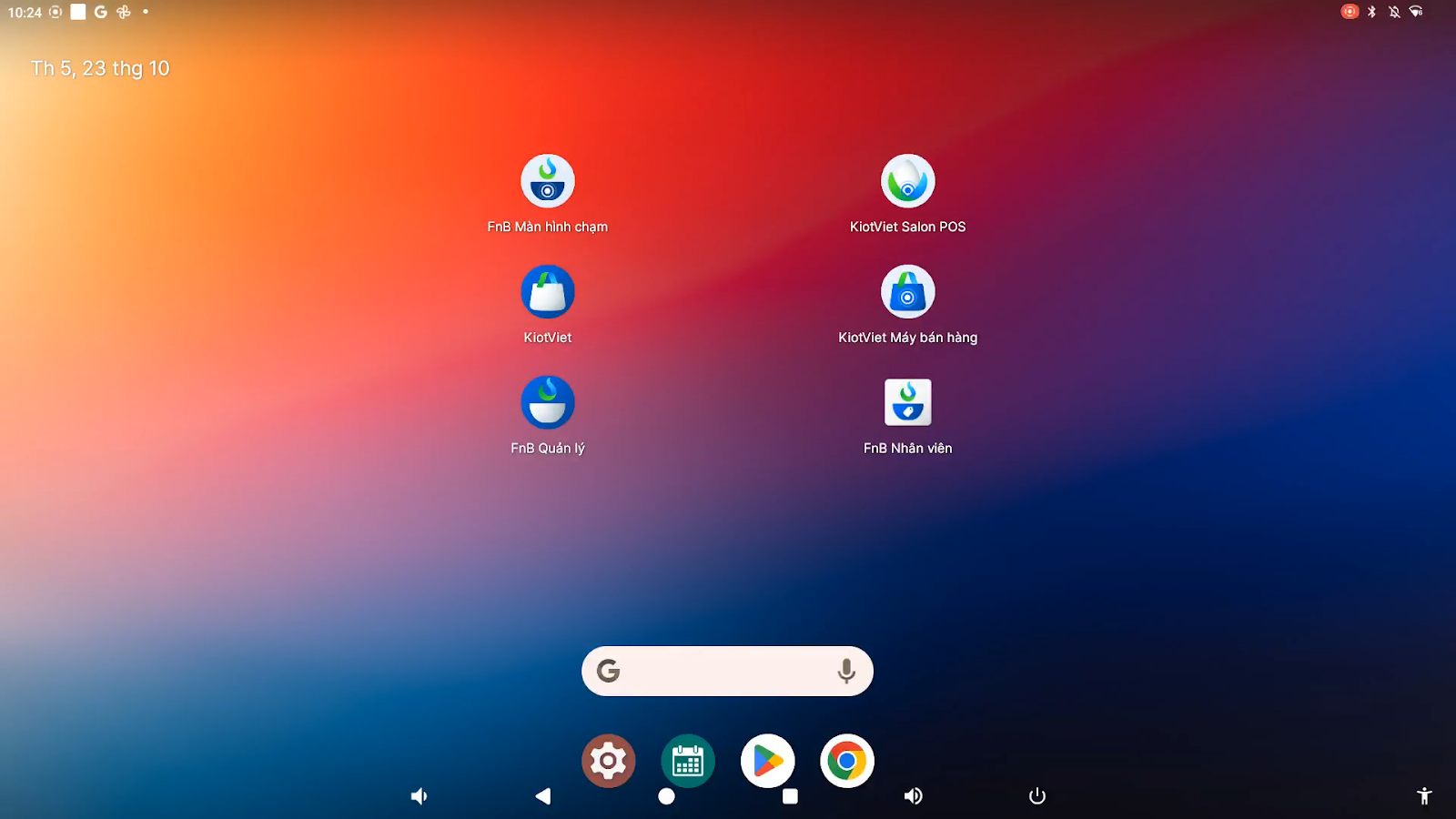1456x819 pixels.
Task: Click the Google search bar
Action: 727,672
